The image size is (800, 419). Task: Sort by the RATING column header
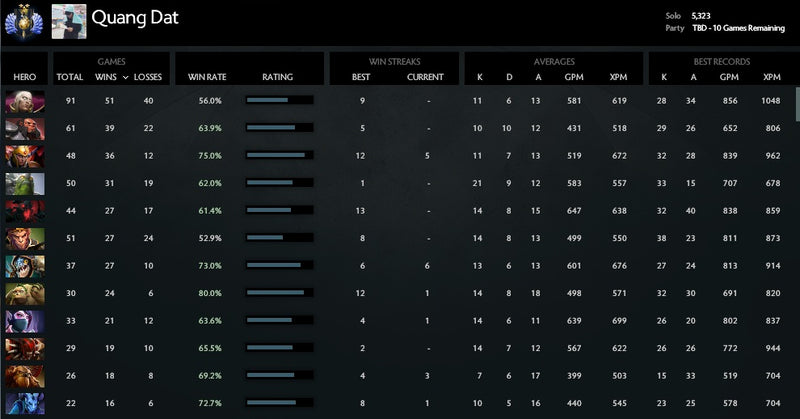(277, 77)
